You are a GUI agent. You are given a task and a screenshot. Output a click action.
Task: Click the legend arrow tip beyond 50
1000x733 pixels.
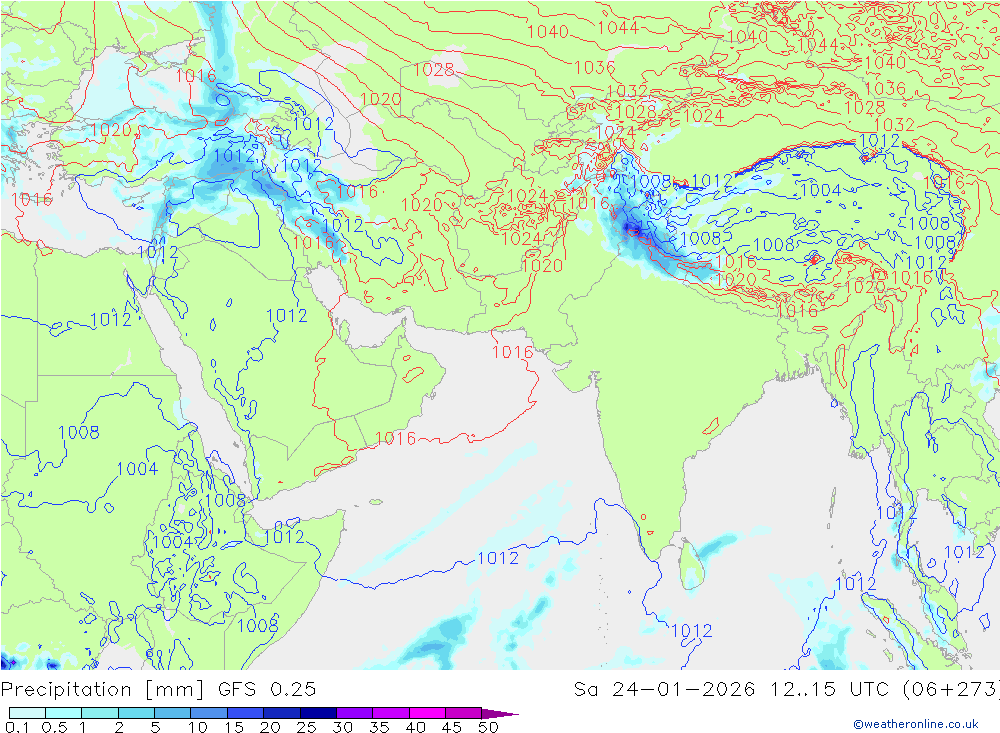[499, 713]
